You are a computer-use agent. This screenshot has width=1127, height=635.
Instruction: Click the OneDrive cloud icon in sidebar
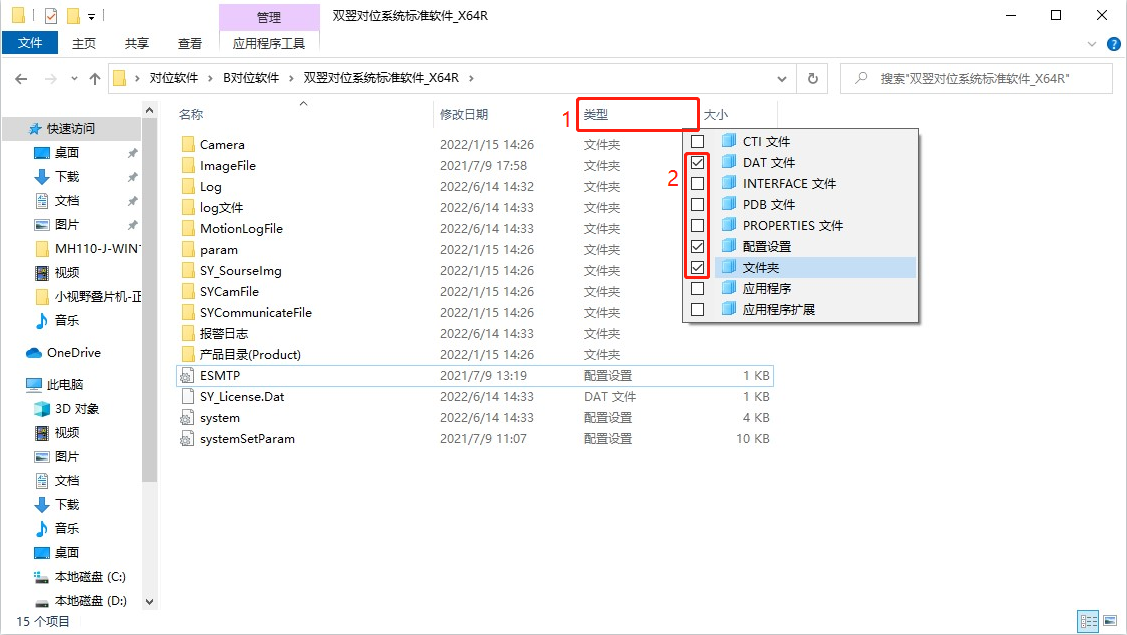(34, 353)
